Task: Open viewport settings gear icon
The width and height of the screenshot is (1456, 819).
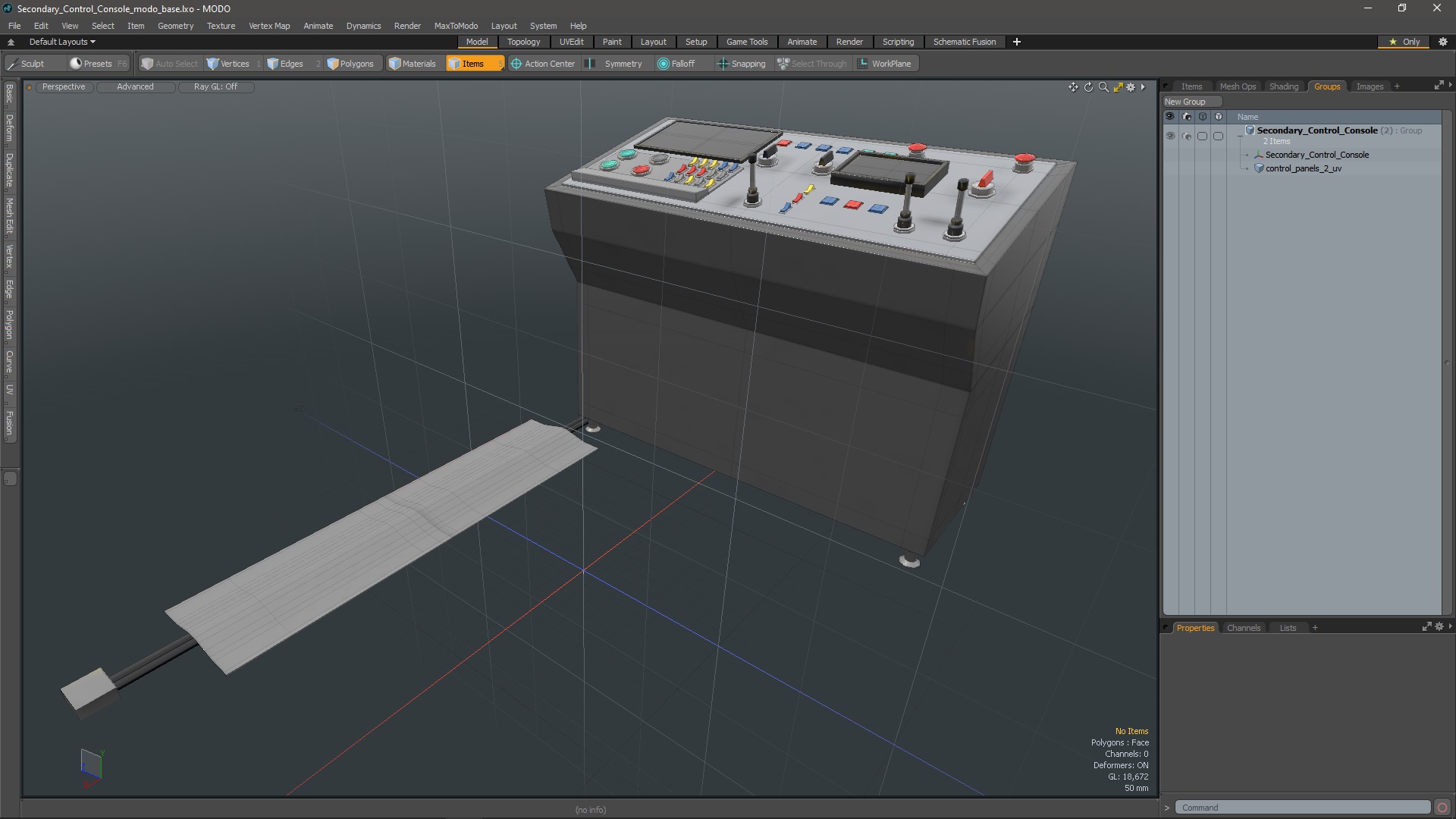Action: (x=1131, y=87)
